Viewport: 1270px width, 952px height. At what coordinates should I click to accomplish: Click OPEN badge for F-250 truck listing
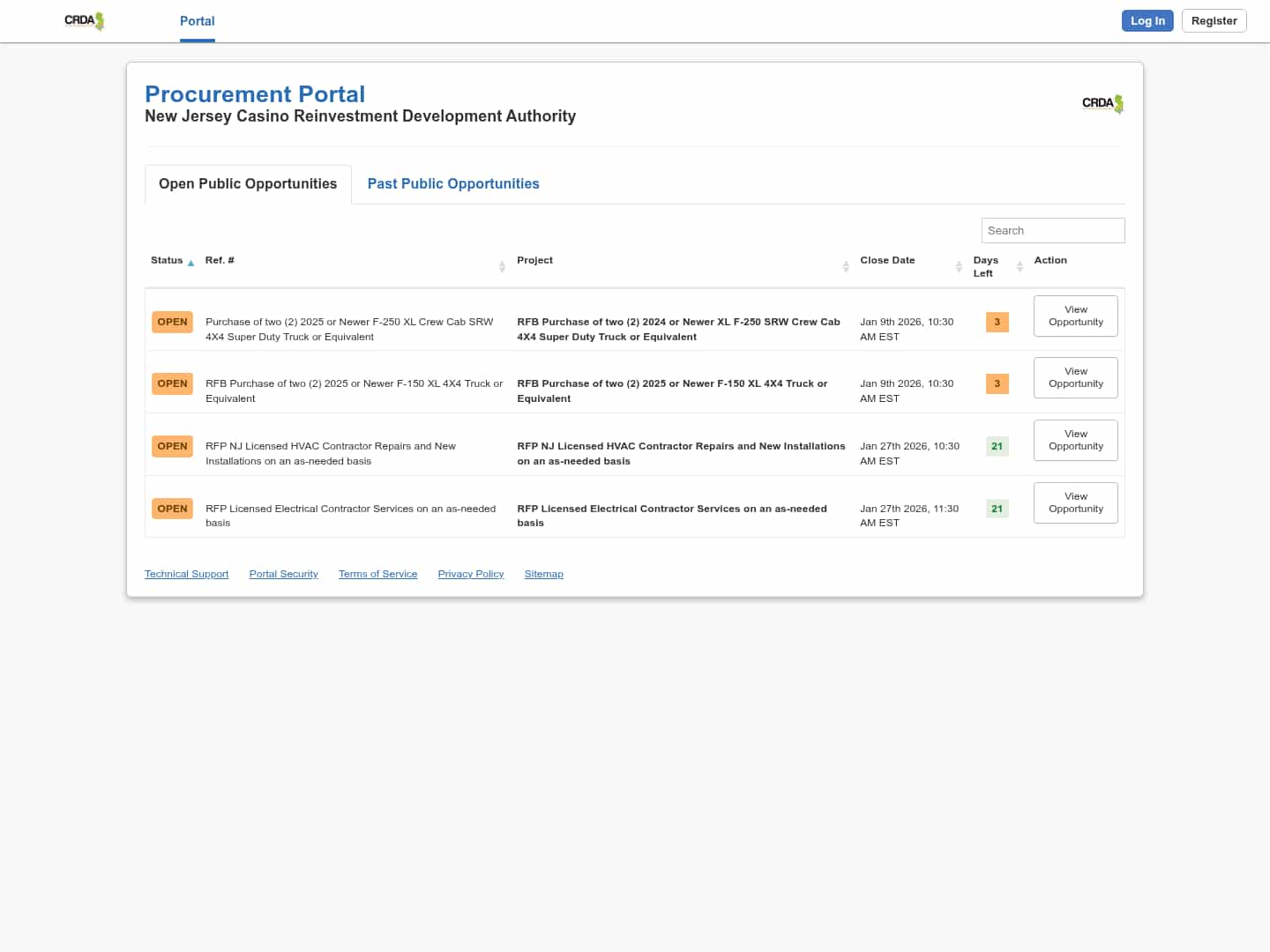tap(172, 322)
